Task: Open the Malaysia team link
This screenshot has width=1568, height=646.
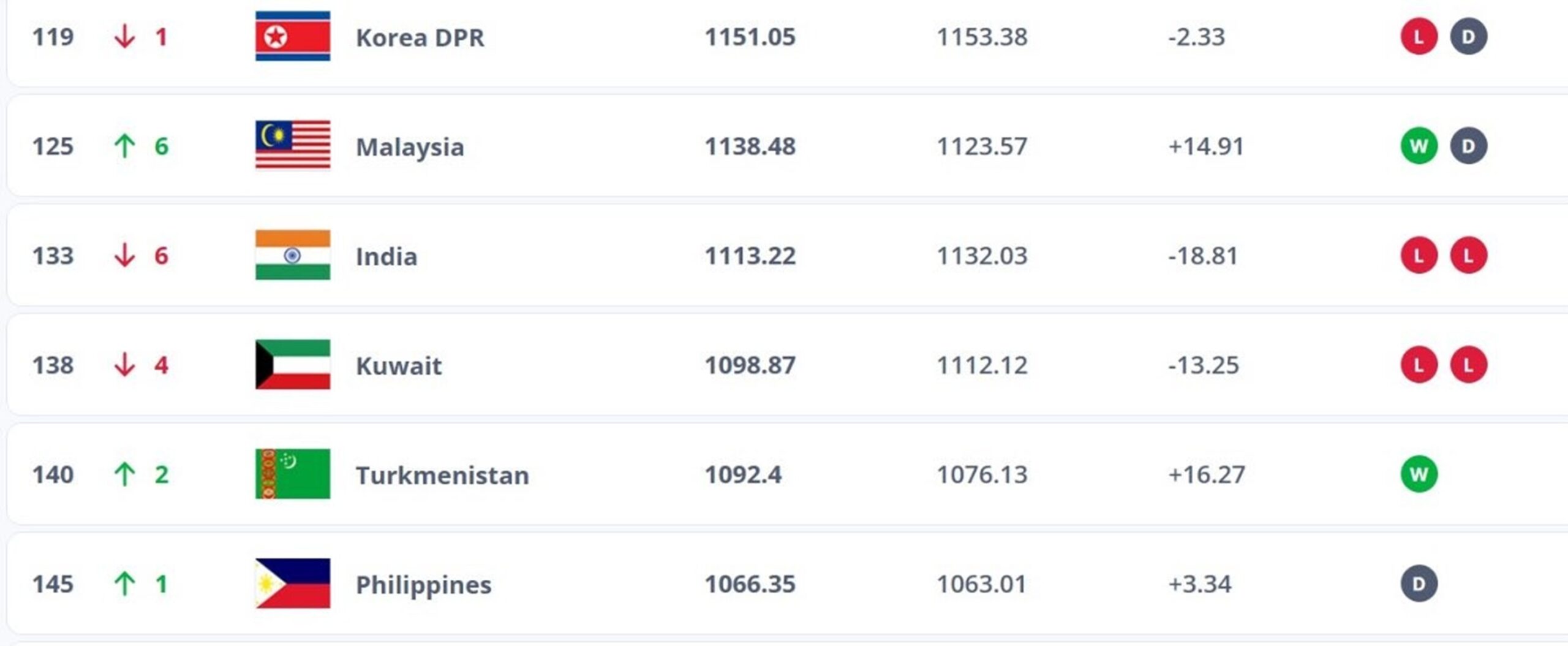Action: pos(410,148)
